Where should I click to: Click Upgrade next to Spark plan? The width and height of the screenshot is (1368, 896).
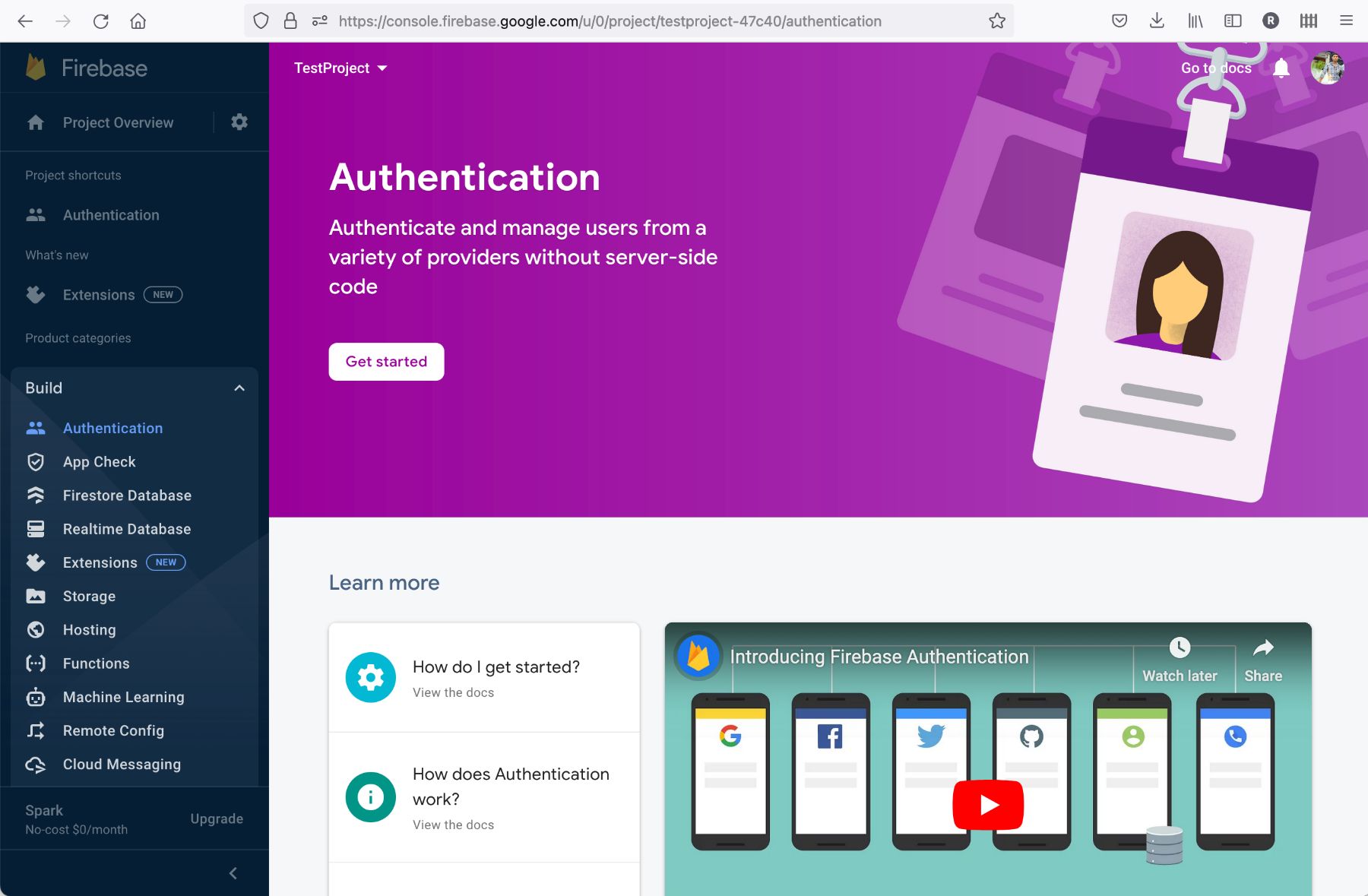point(217,819)
